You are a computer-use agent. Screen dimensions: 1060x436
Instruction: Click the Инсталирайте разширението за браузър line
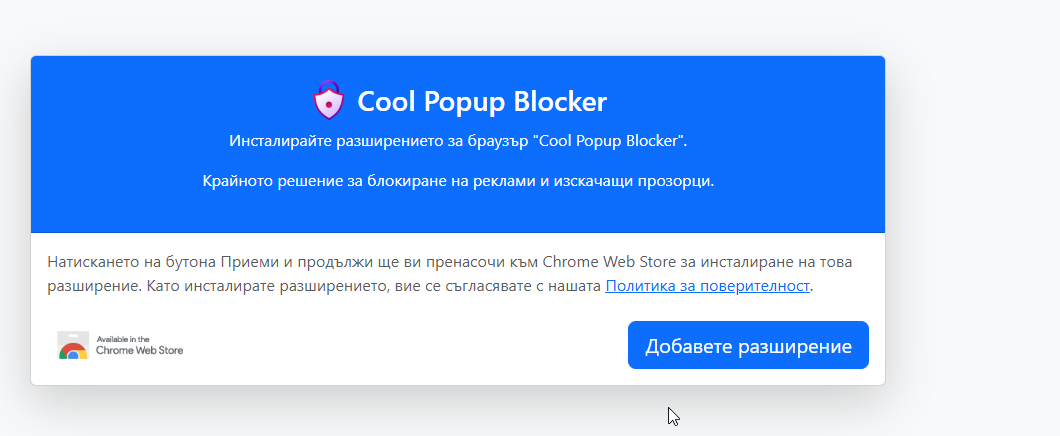[x=458, y=141]
